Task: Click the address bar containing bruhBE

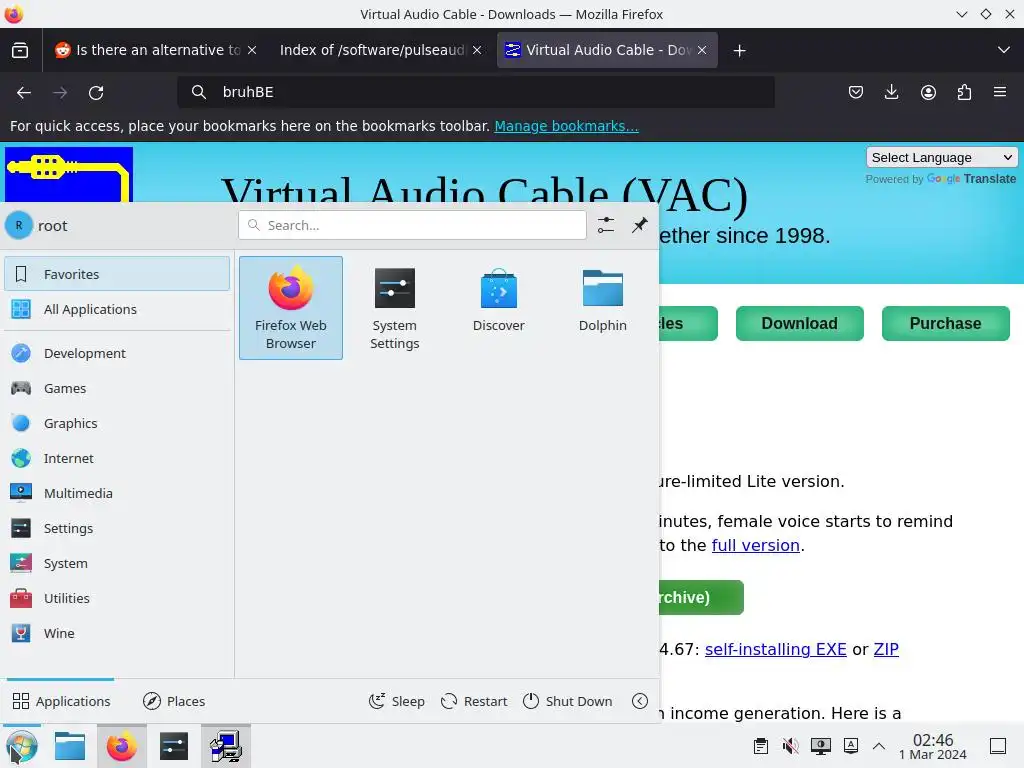Action: 476,92
